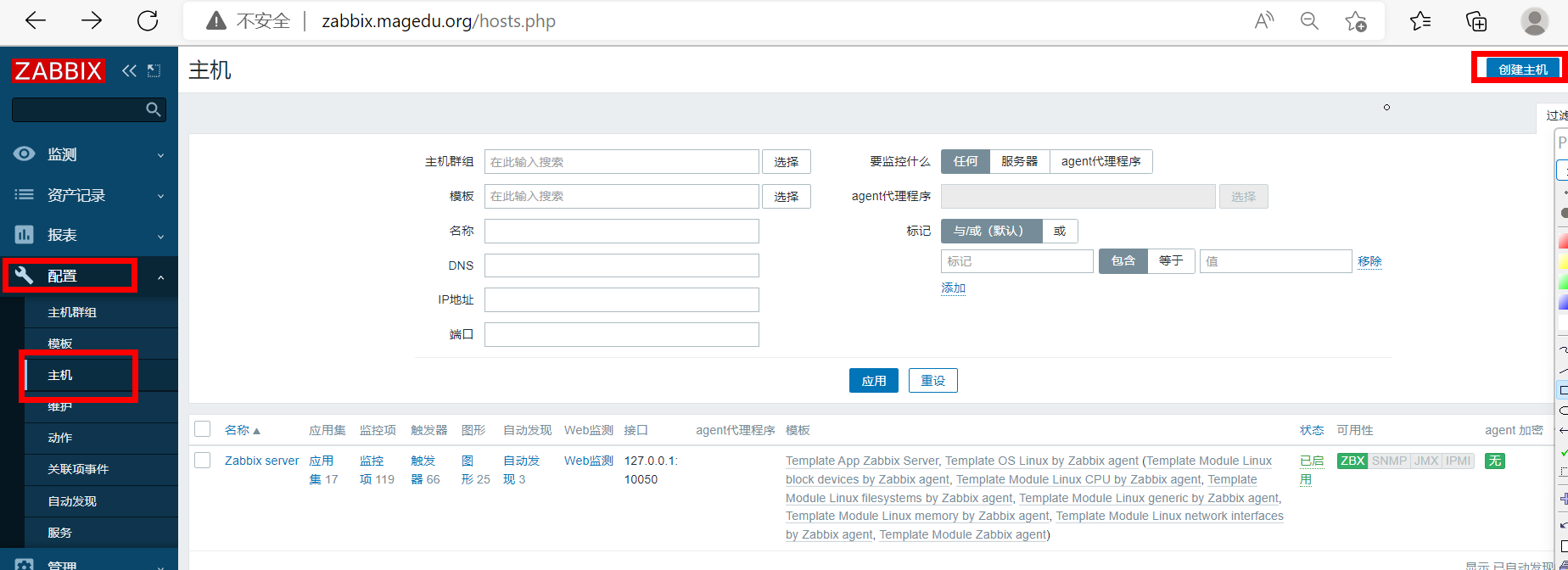Focus the DNS filter input
This screenshot has height=570, width=1568.
pos(622,265)
